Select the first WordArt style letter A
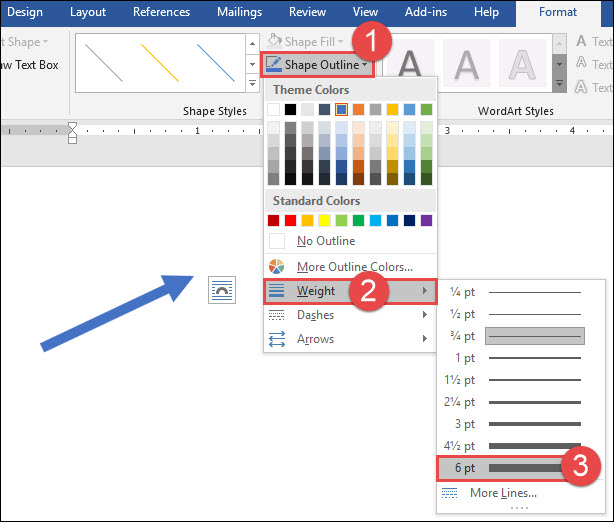 (410, 64)
